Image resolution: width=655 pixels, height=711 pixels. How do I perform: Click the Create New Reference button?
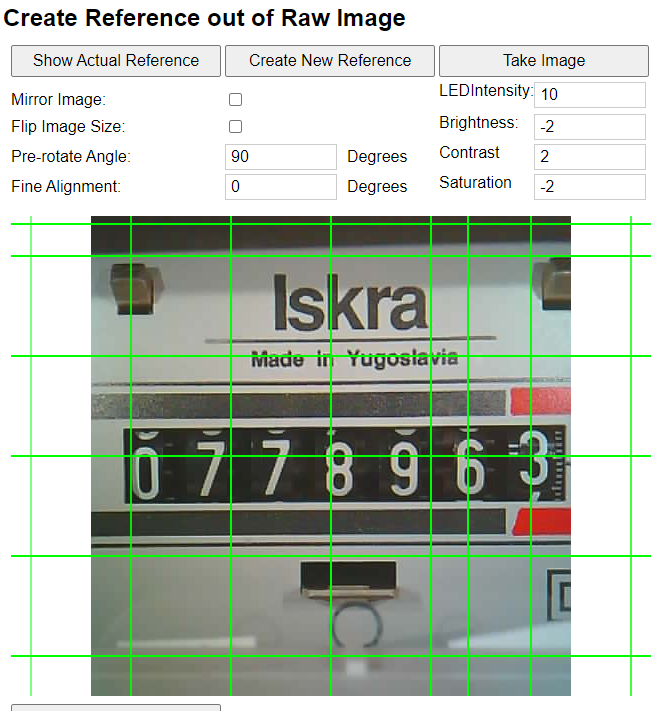330,61
